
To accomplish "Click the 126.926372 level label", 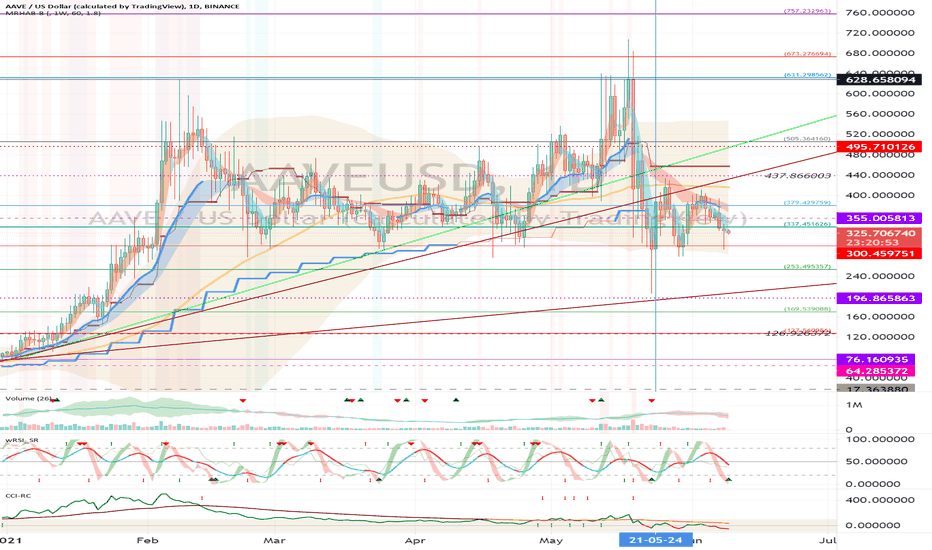I will coord(798,334).
